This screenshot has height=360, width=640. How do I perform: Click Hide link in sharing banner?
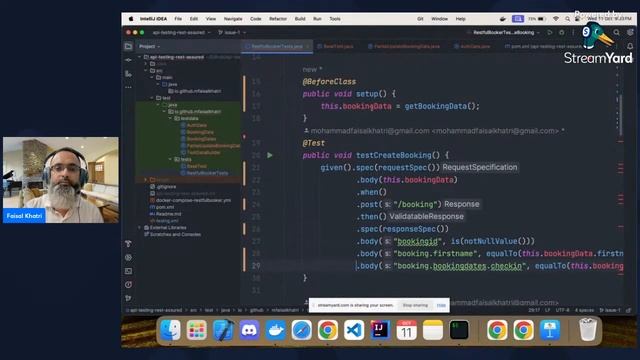tap(441, 305)
